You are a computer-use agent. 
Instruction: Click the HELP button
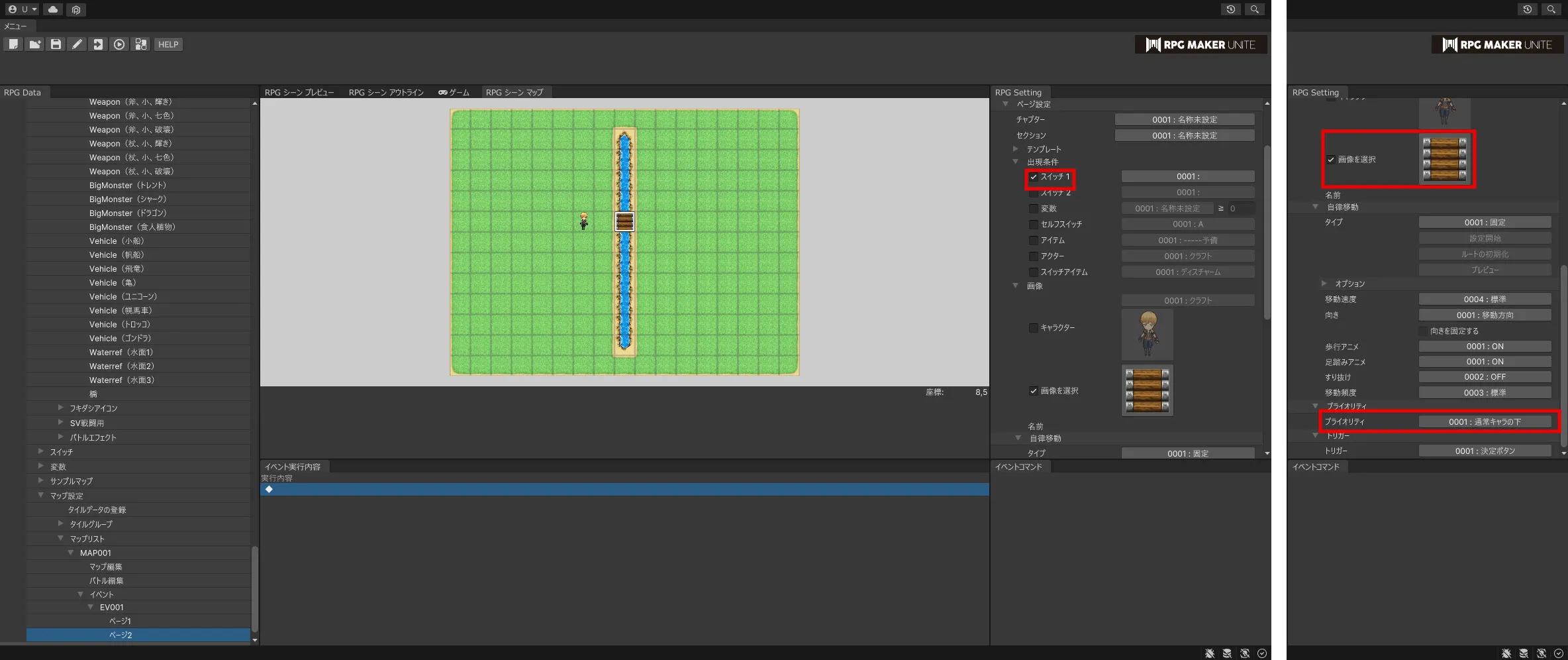[x=168, y=44]
